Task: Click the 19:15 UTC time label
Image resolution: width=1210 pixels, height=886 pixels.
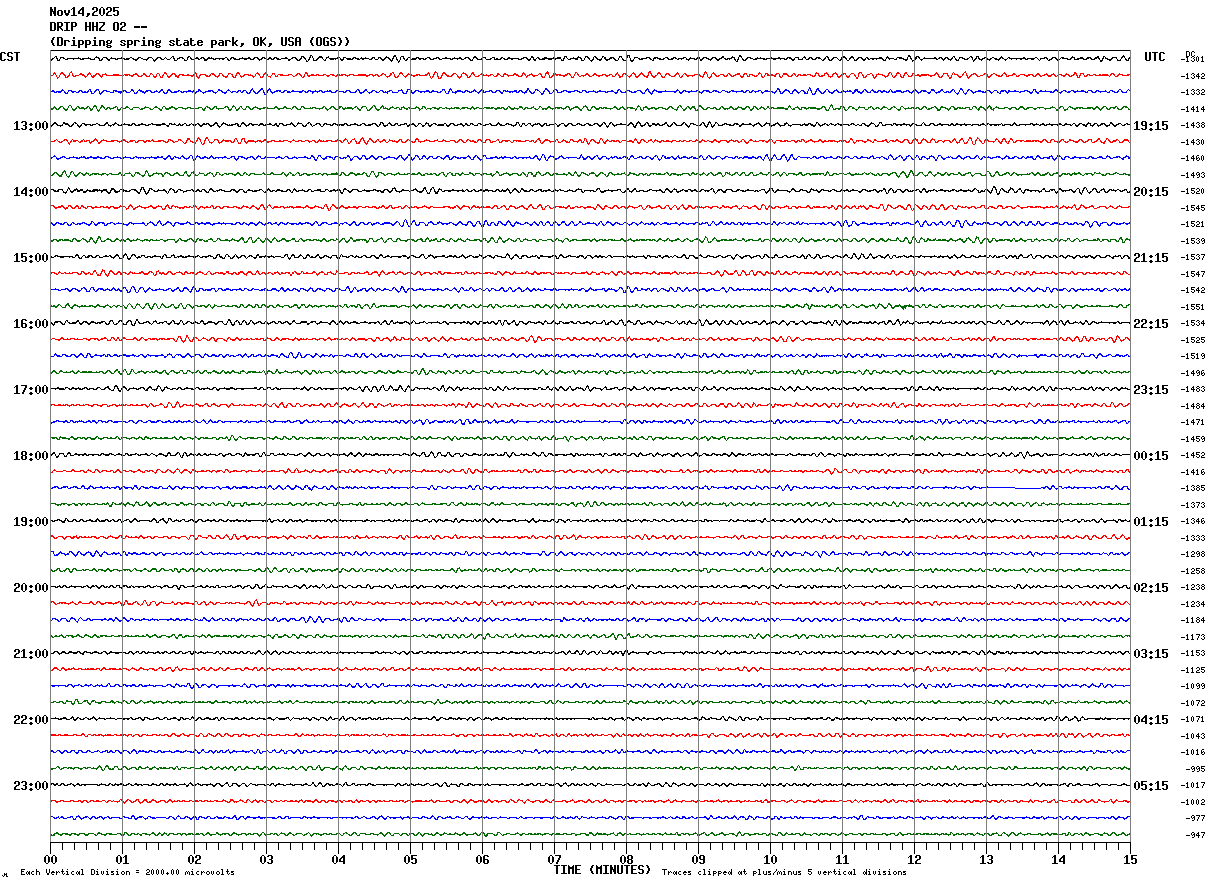Action: coord(1151,126)
